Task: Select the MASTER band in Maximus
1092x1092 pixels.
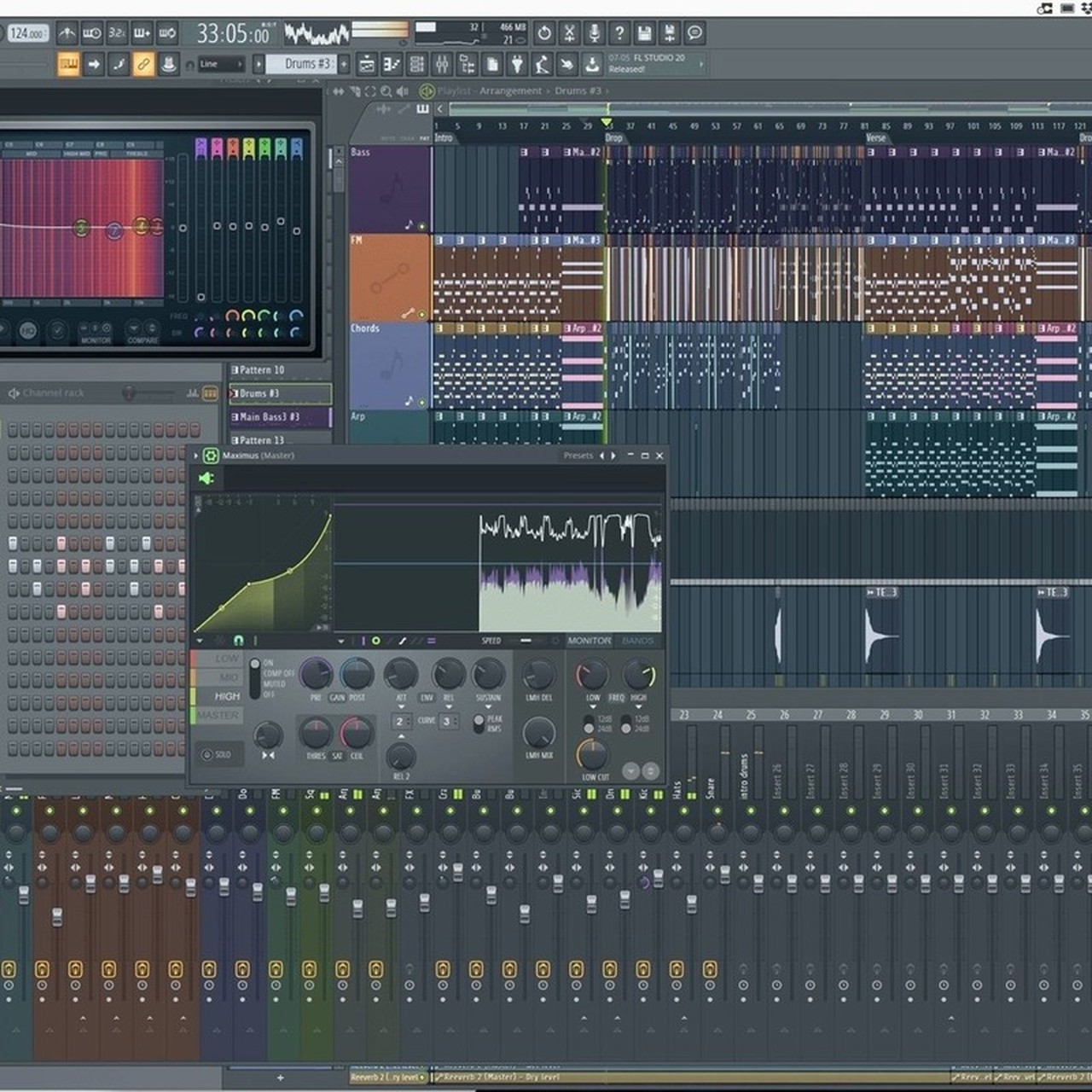Action: (218, 715)
